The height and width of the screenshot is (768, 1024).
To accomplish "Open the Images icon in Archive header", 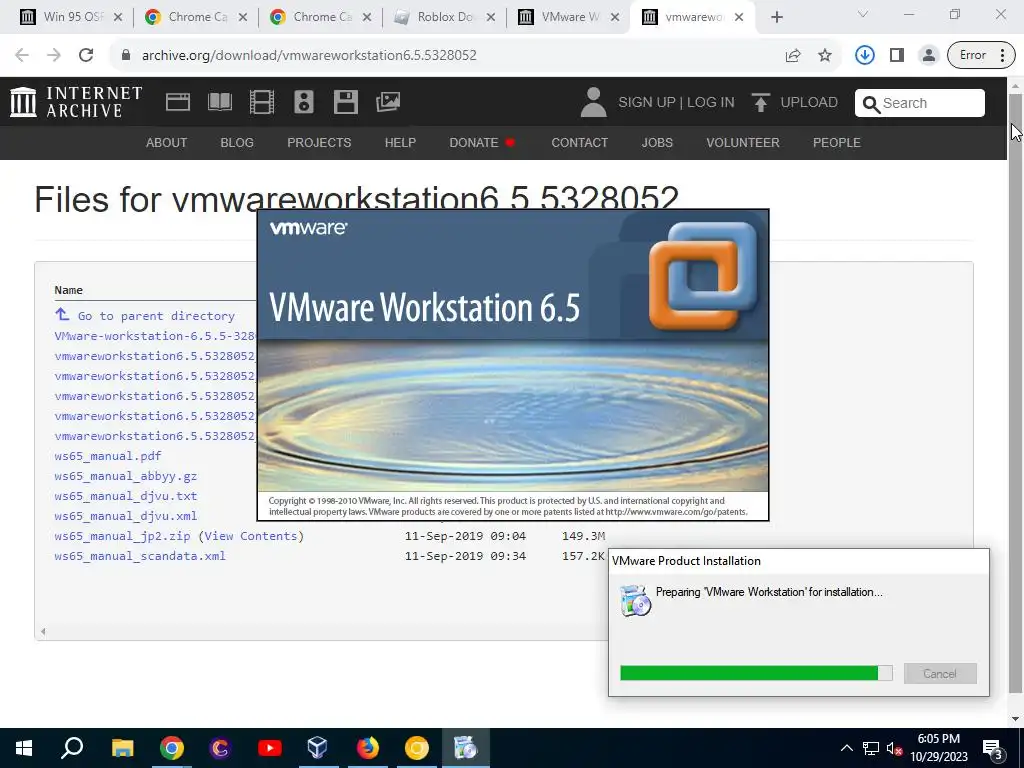I will [387, 102].
